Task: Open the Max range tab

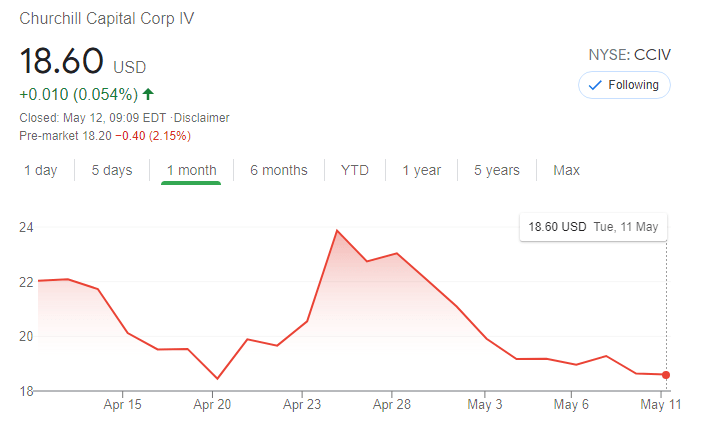Action: (566, 170)
